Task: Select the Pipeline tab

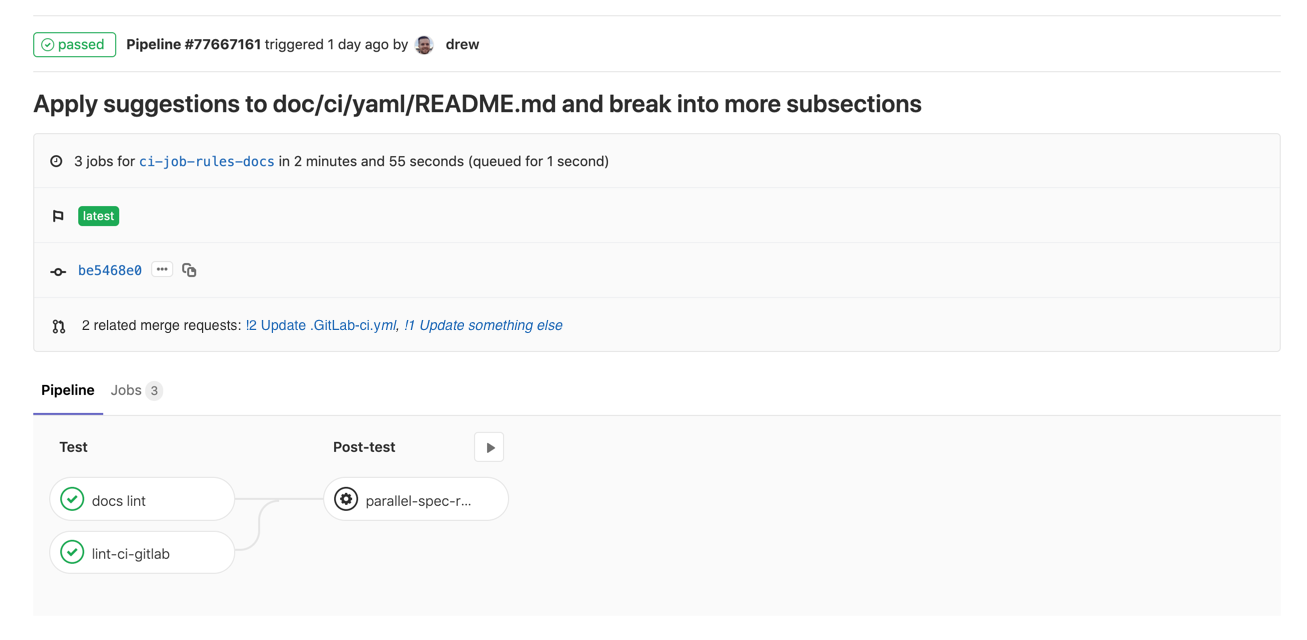Action: [x=67, y=390]
